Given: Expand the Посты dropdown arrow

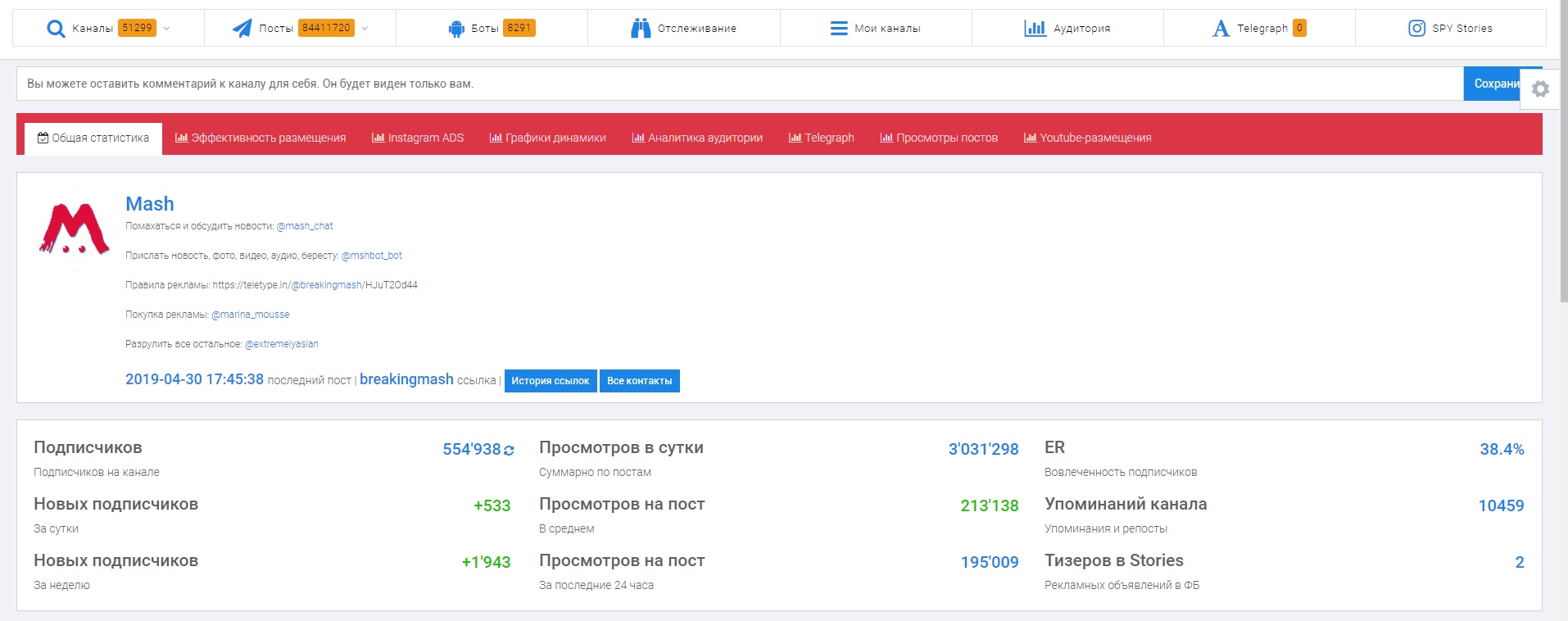Looking at the screenshot, I should (365, 29).
